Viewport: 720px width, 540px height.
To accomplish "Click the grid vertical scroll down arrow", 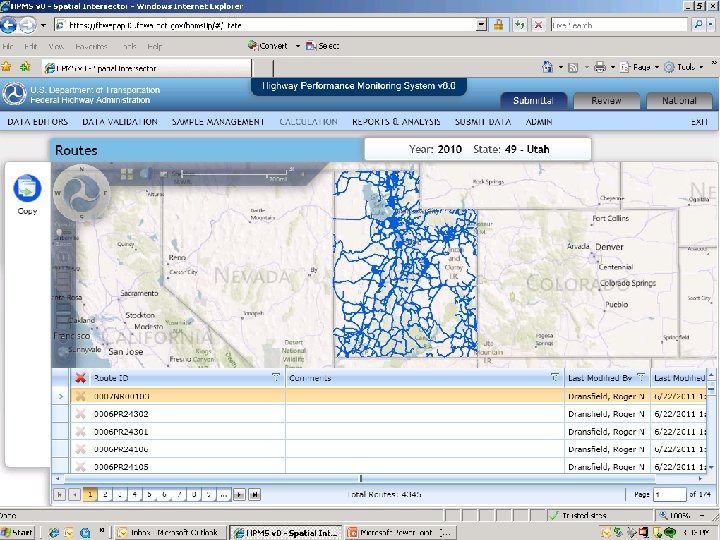I will click(711, 467).
